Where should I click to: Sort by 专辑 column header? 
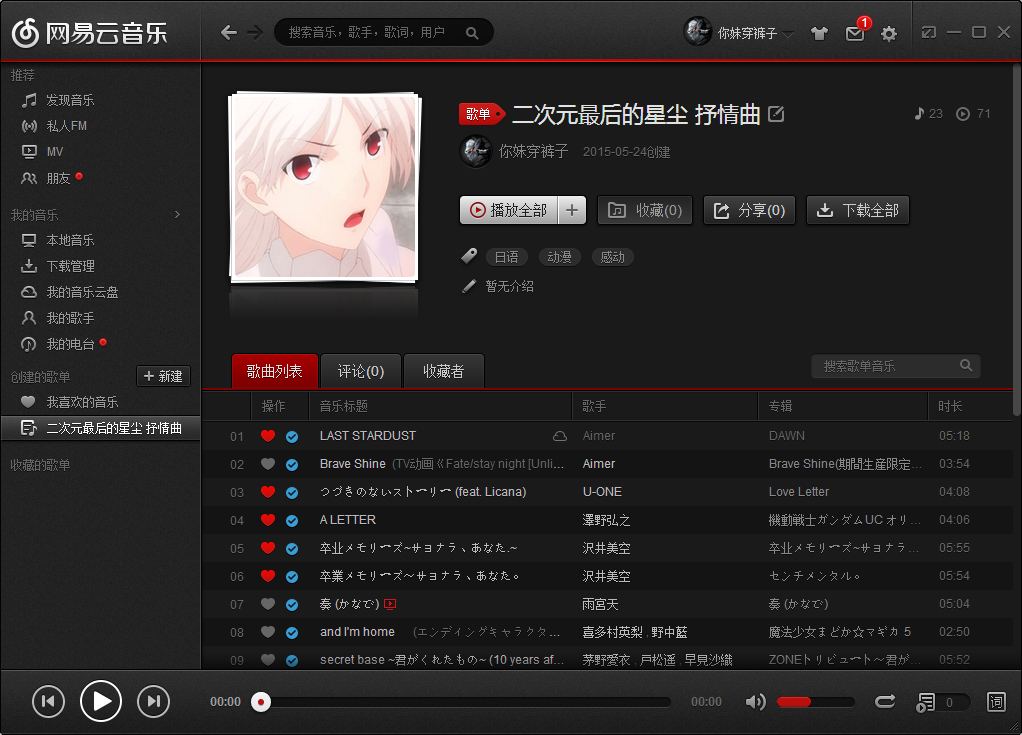pyautogui.click(x=843, y=406)
